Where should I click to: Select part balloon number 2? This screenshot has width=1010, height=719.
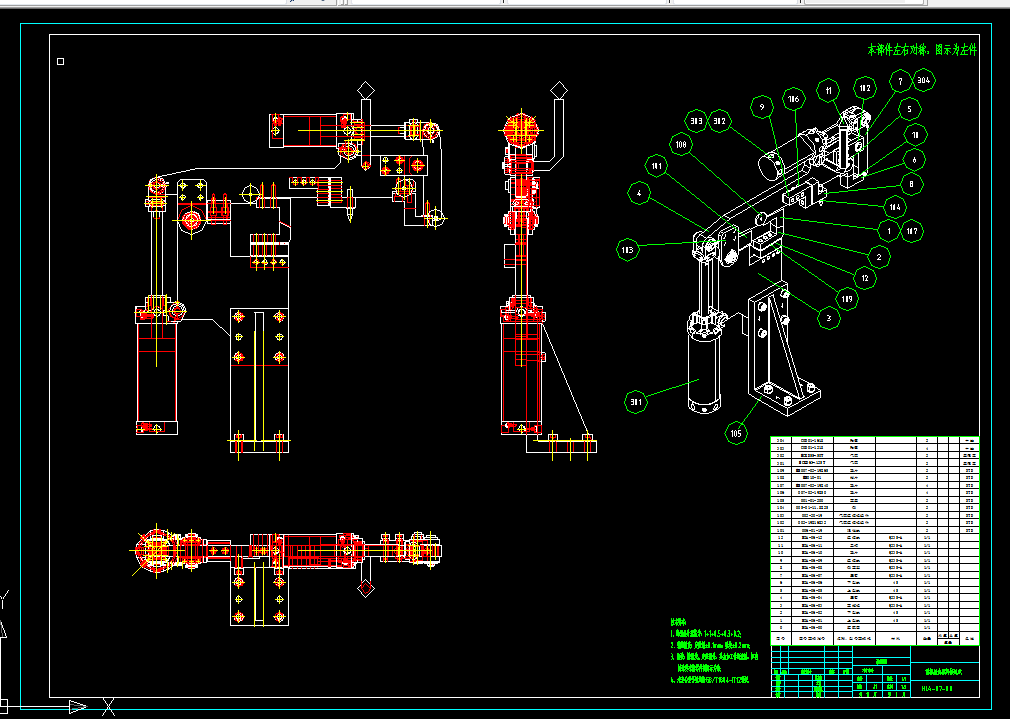[879, 256]
